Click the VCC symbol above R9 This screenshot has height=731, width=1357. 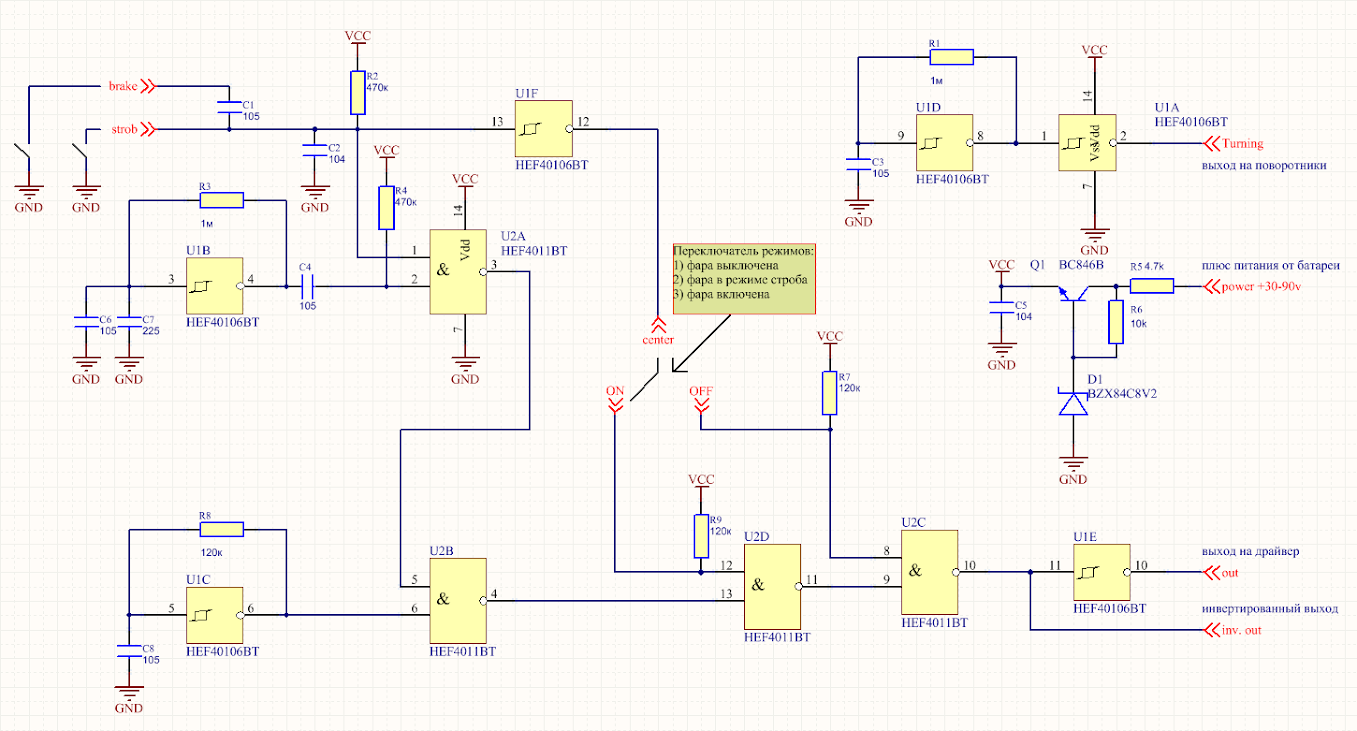tap(701, 480)
